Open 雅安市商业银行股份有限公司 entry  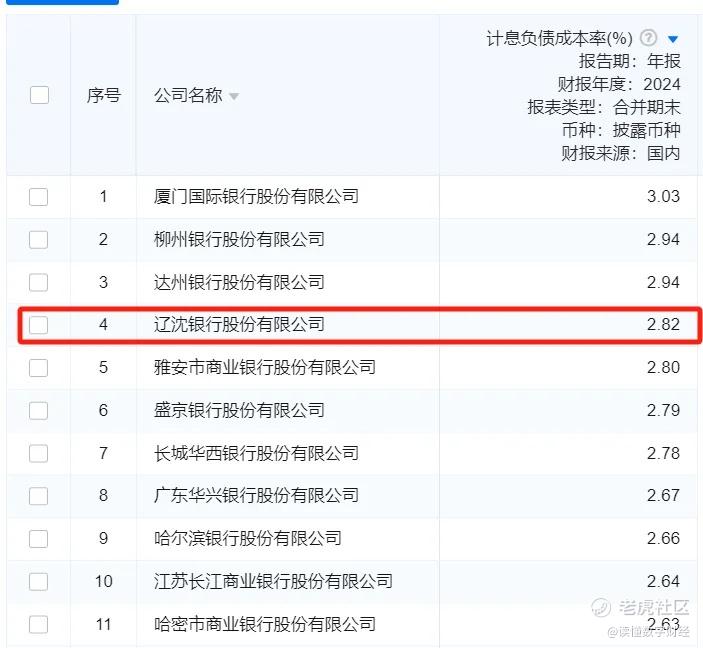click(265, 367)
